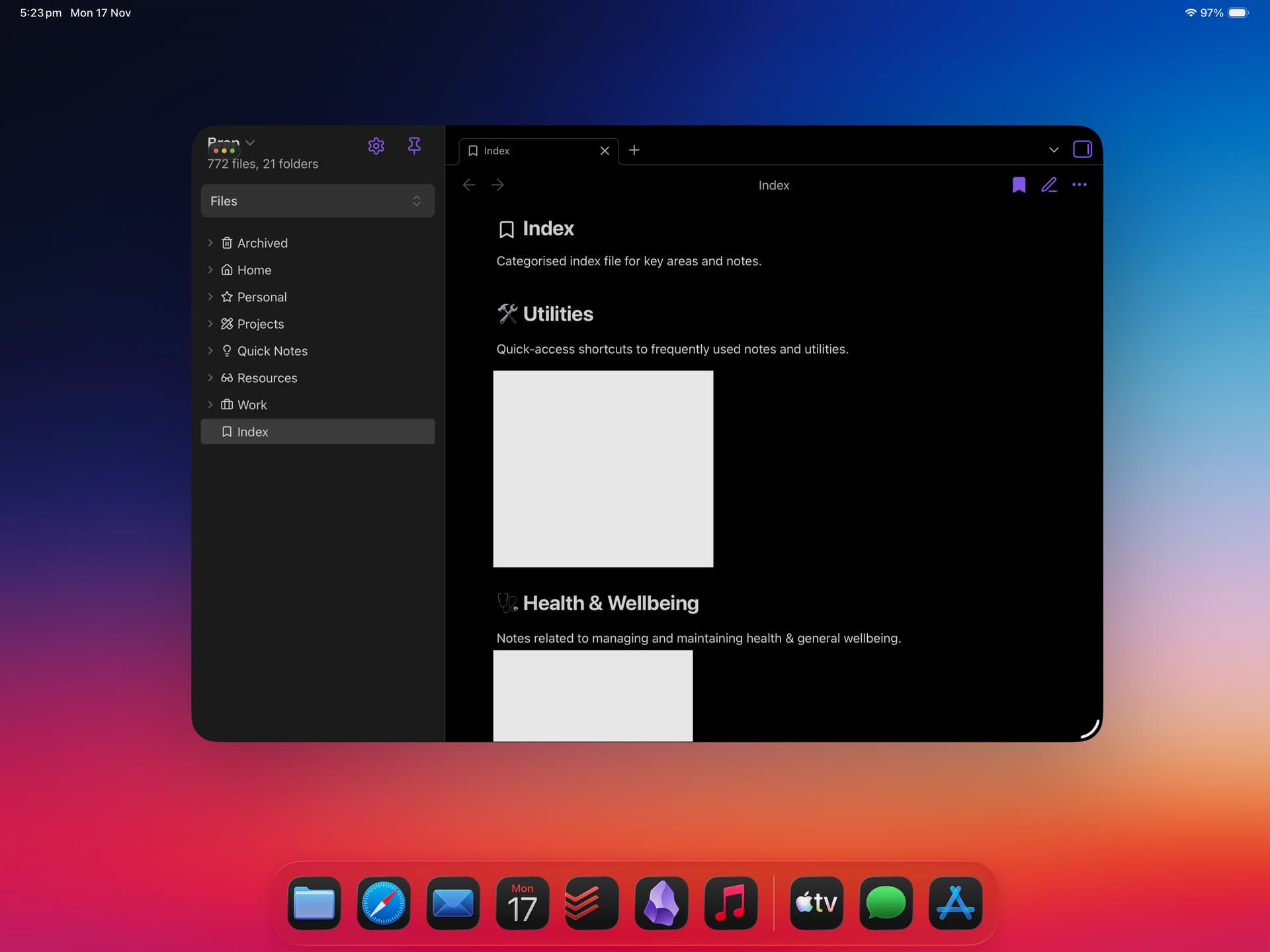Navigate back with the left arrow
This screenshot has width=1270, height=952.
click(469, 185)
